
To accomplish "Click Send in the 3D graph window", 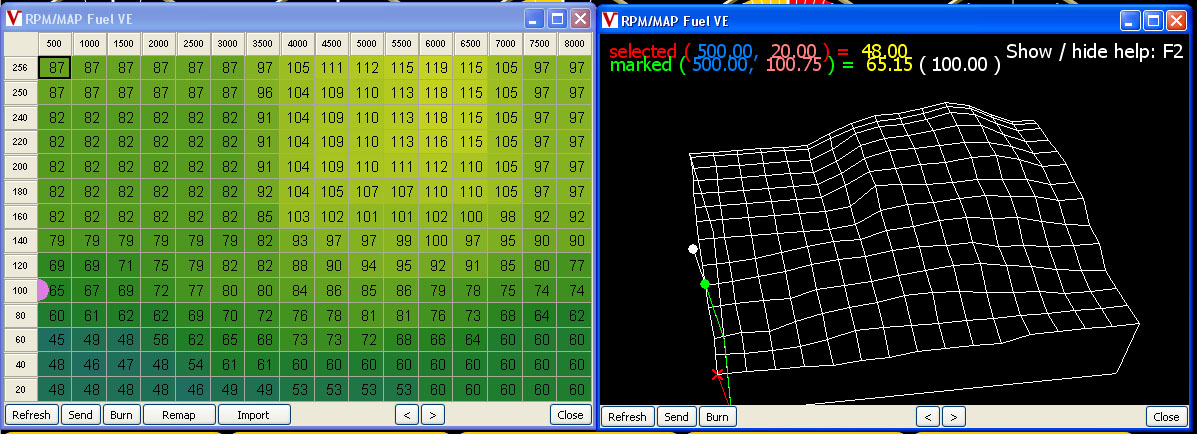I will [x=676, y=417].
